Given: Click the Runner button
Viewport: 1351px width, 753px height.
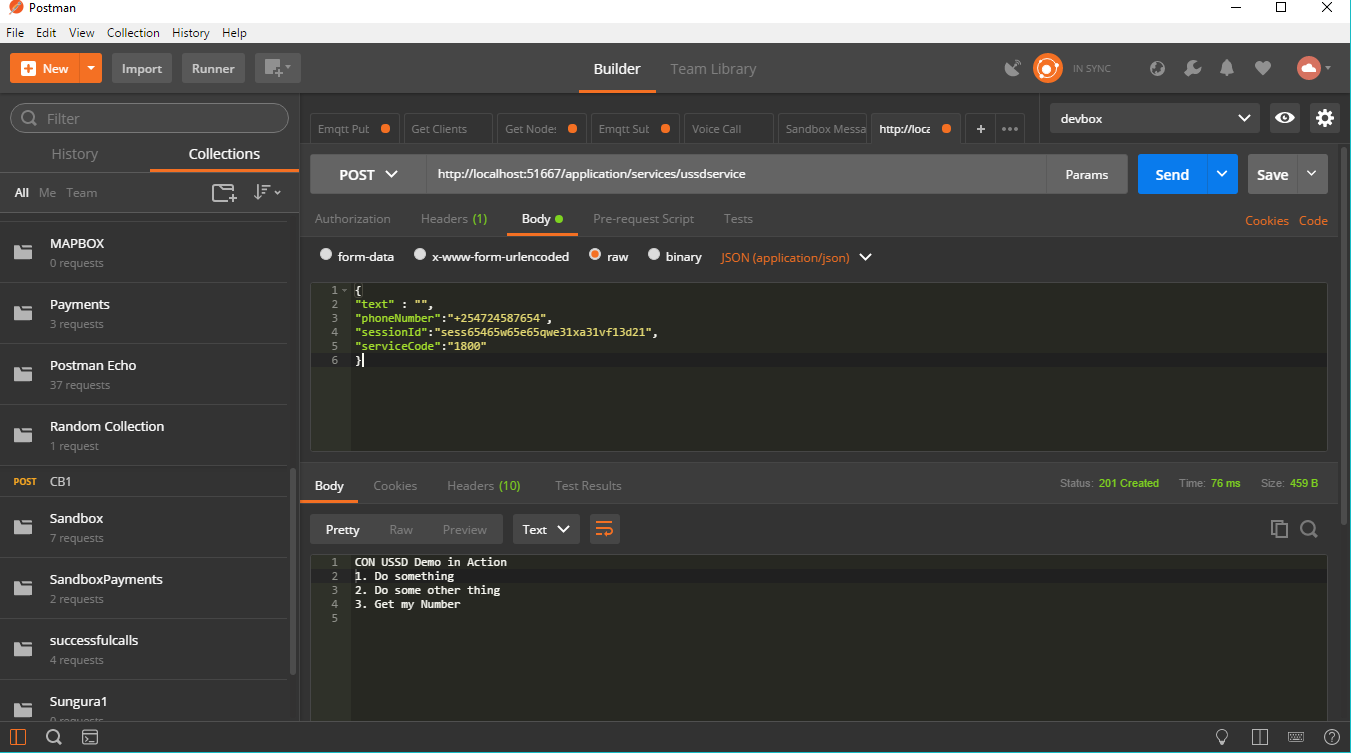Looking at the screenshot, I should coord(213,68).
